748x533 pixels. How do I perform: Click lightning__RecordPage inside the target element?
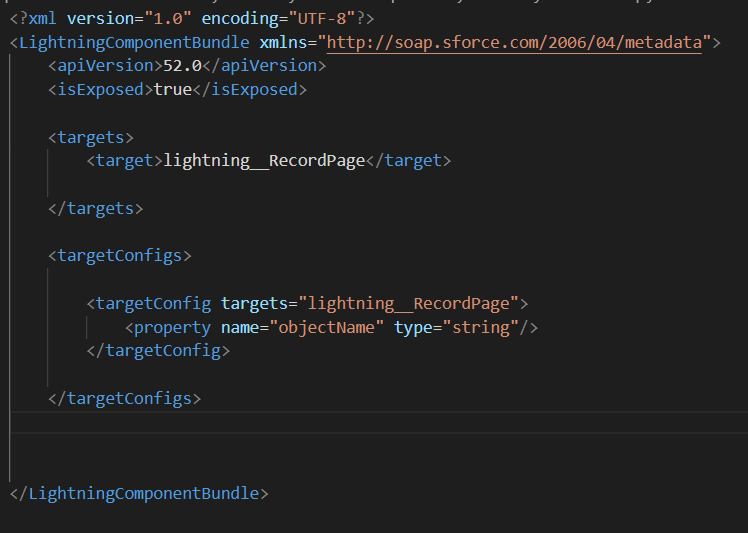(264, 161)
